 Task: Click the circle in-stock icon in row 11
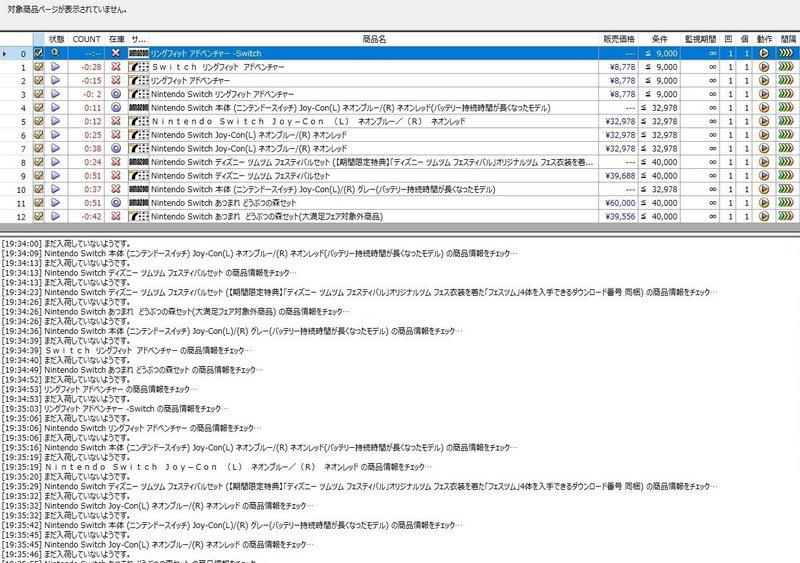(x=116, y=203)
